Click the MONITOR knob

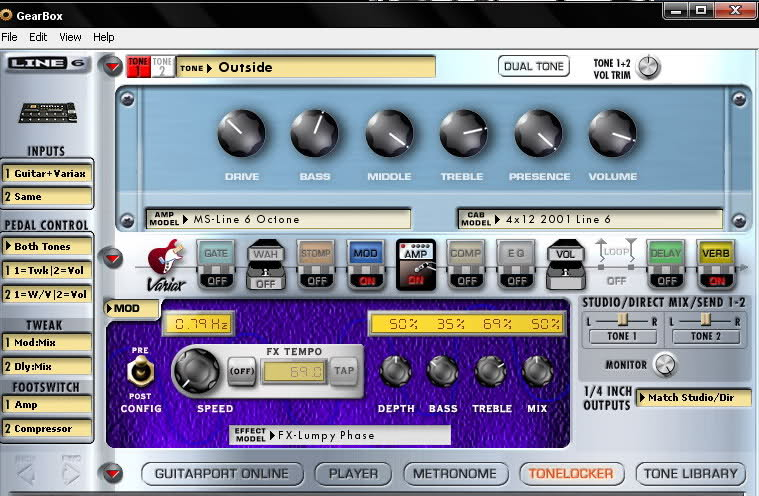664,366
